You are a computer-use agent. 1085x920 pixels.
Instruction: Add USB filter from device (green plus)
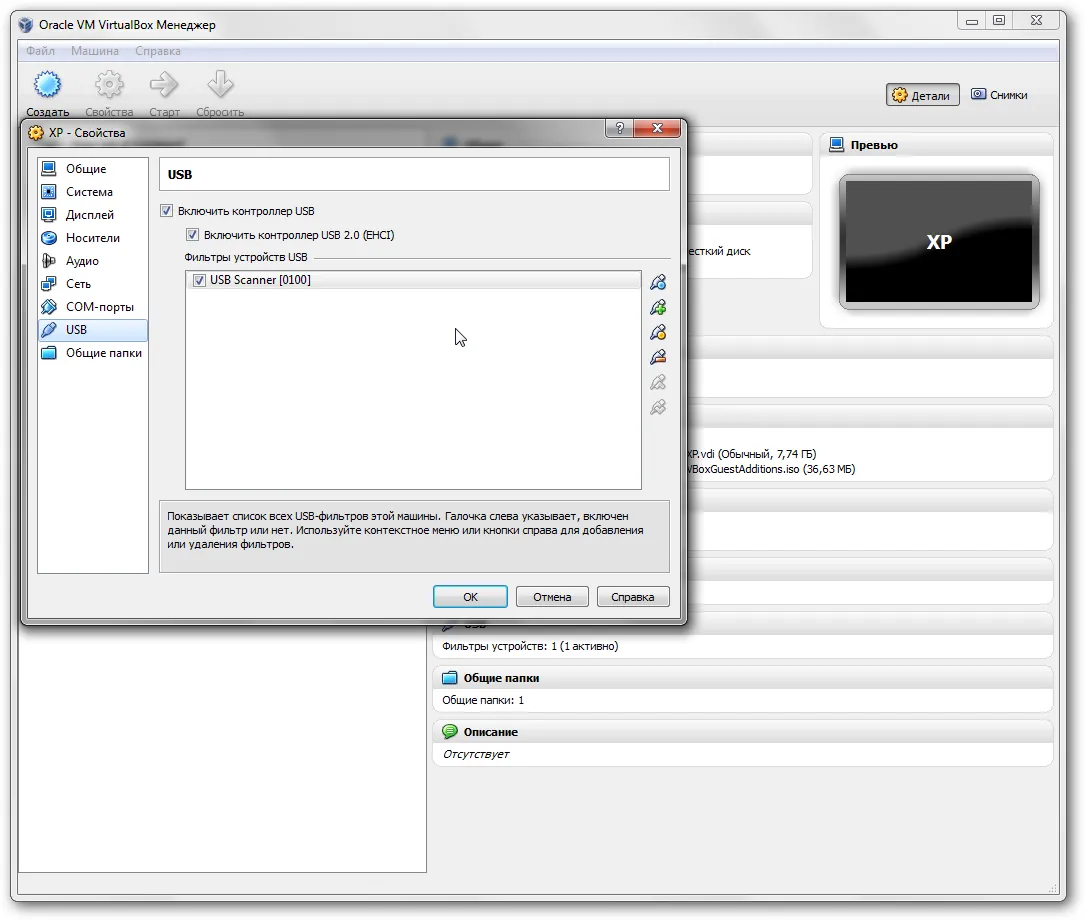coord(657,308)
